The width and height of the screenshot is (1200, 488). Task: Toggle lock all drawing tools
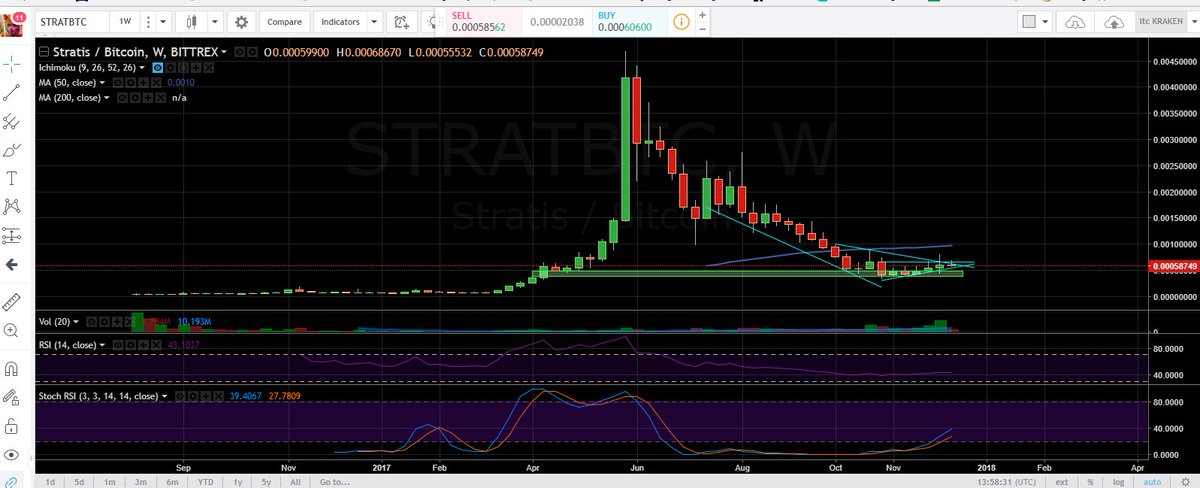tap(12, 425)
